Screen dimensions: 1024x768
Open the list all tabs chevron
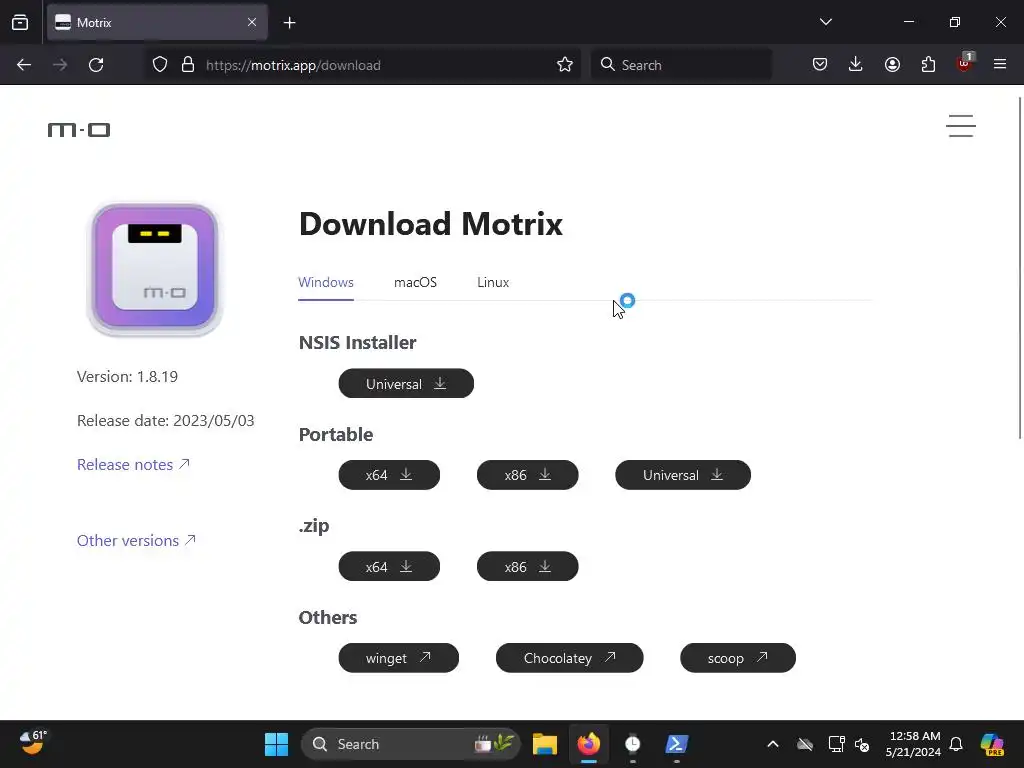pos(825,22)
